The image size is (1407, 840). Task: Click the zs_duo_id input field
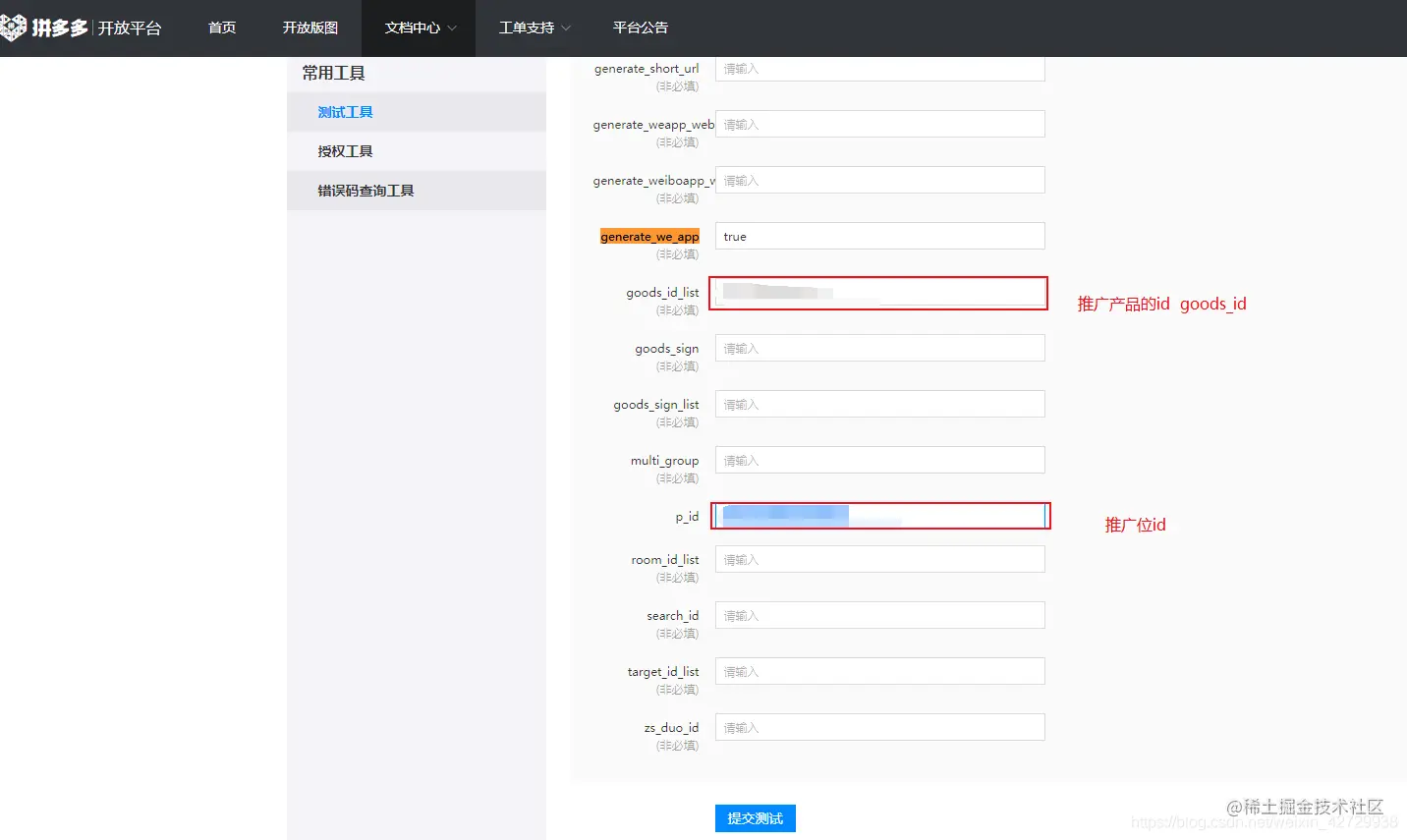pyautogui.click(x=879, y=727)
